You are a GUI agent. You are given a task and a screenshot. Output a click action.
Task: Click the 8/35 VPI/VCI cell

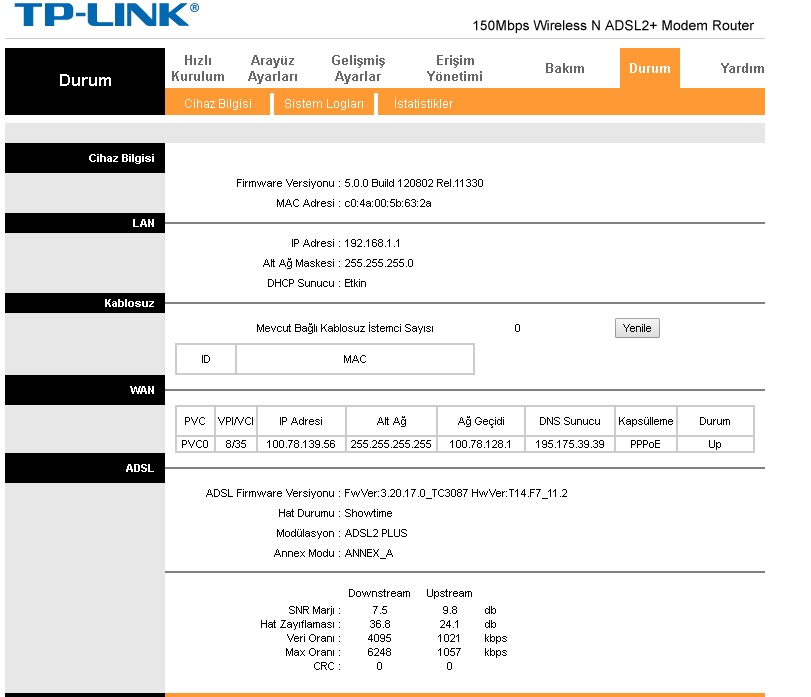click(236, 444)
